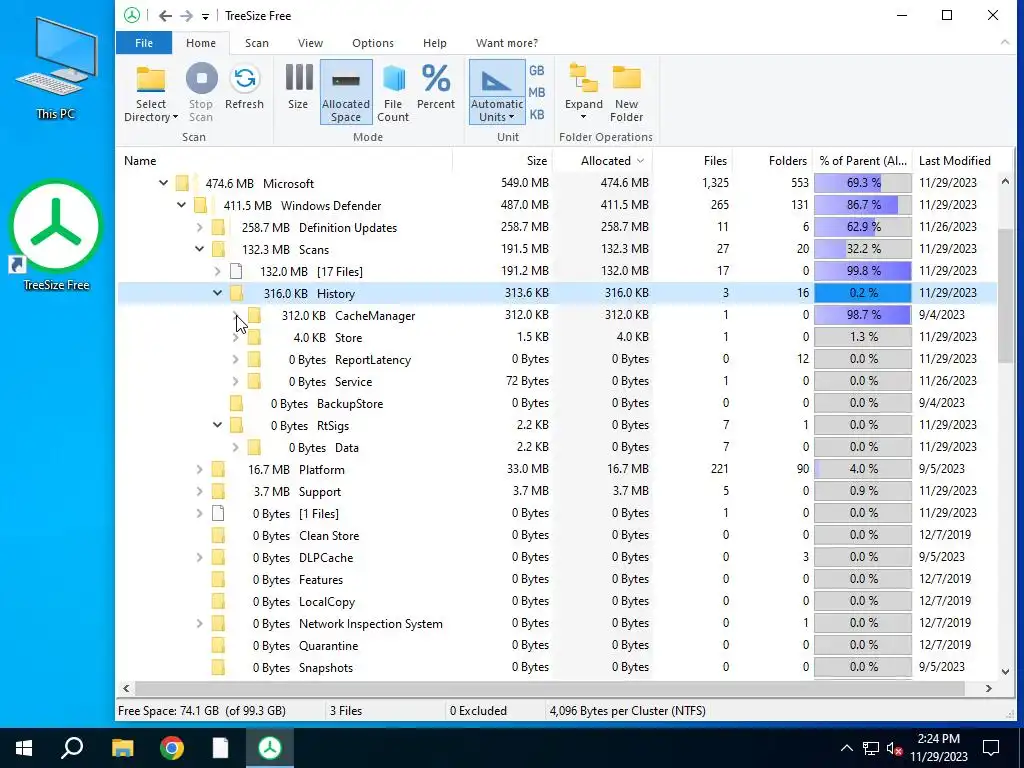1024x768 pixels.
Task: Click the TreeSize logo in title bar
Action: (x=132, y=15)
